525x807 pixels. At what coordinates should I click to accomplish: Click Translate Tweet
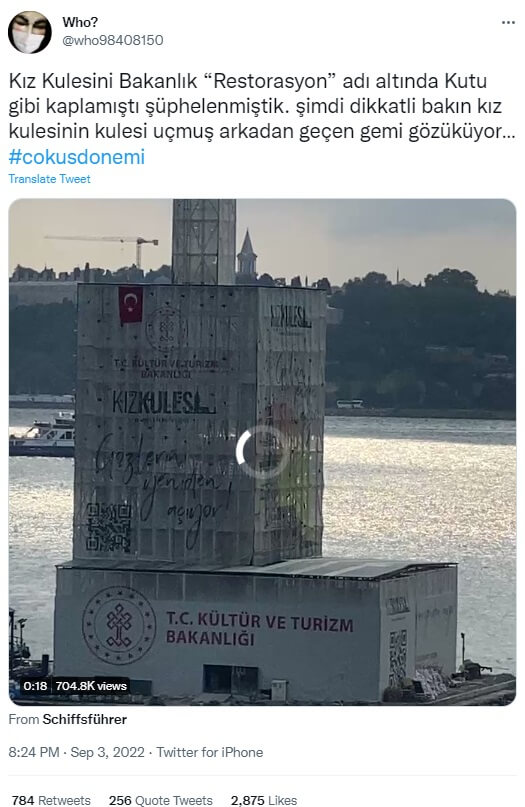point(49,179)
